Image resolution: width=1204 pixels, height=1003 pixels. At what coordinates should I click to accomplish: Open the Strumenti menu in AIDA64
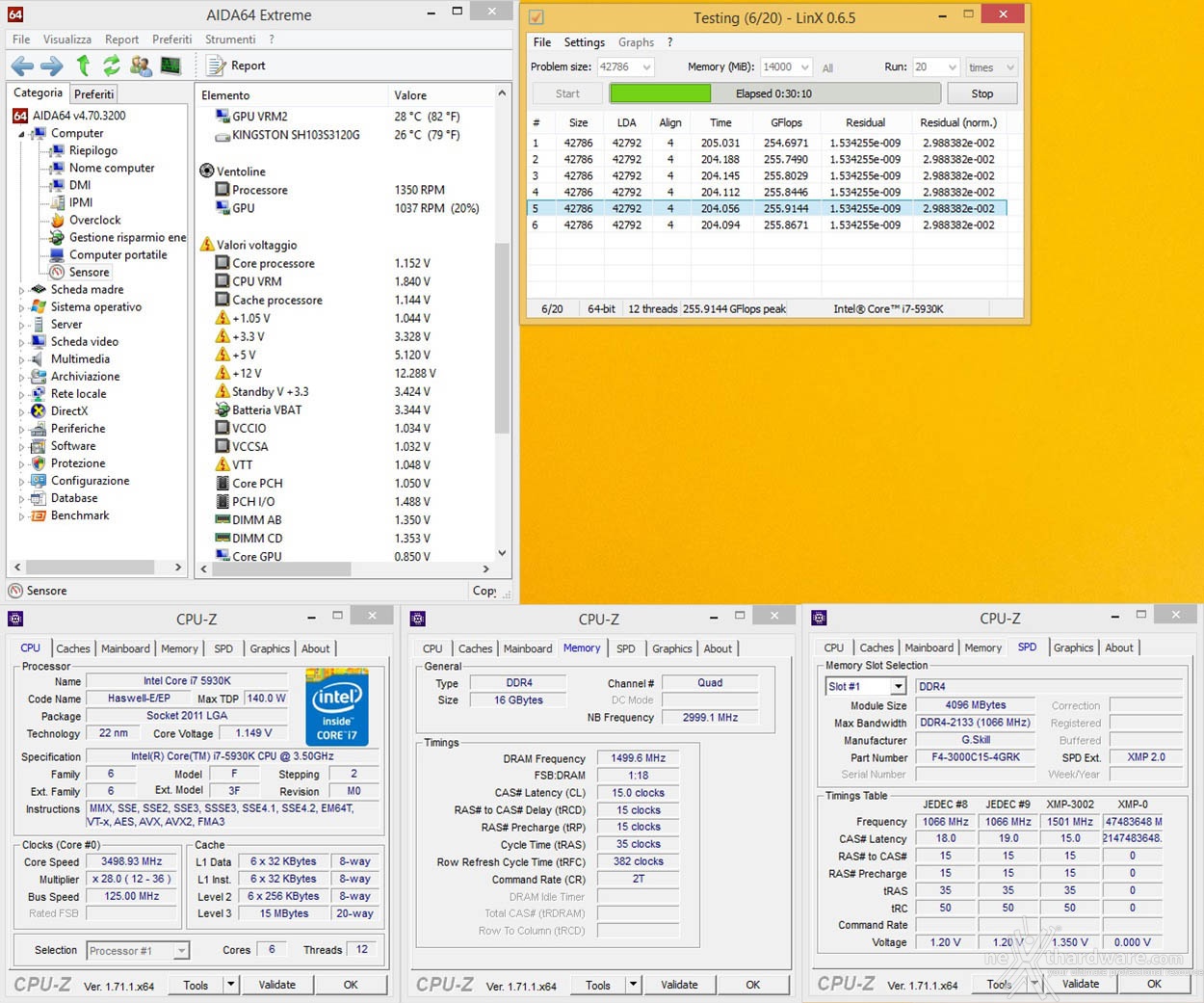[x=230, y=40]
